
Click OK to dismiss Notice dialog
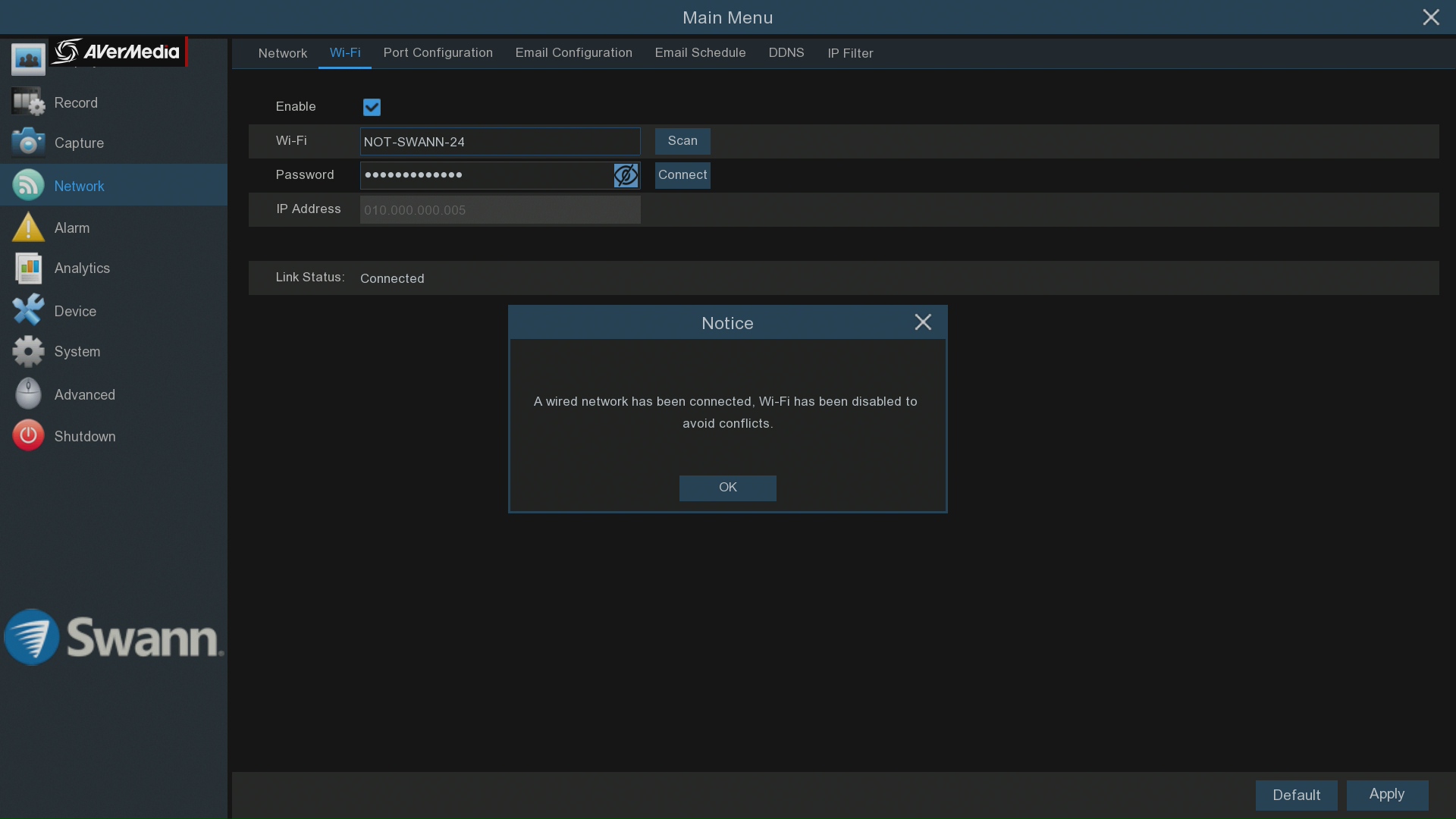(x=727, y=487)
